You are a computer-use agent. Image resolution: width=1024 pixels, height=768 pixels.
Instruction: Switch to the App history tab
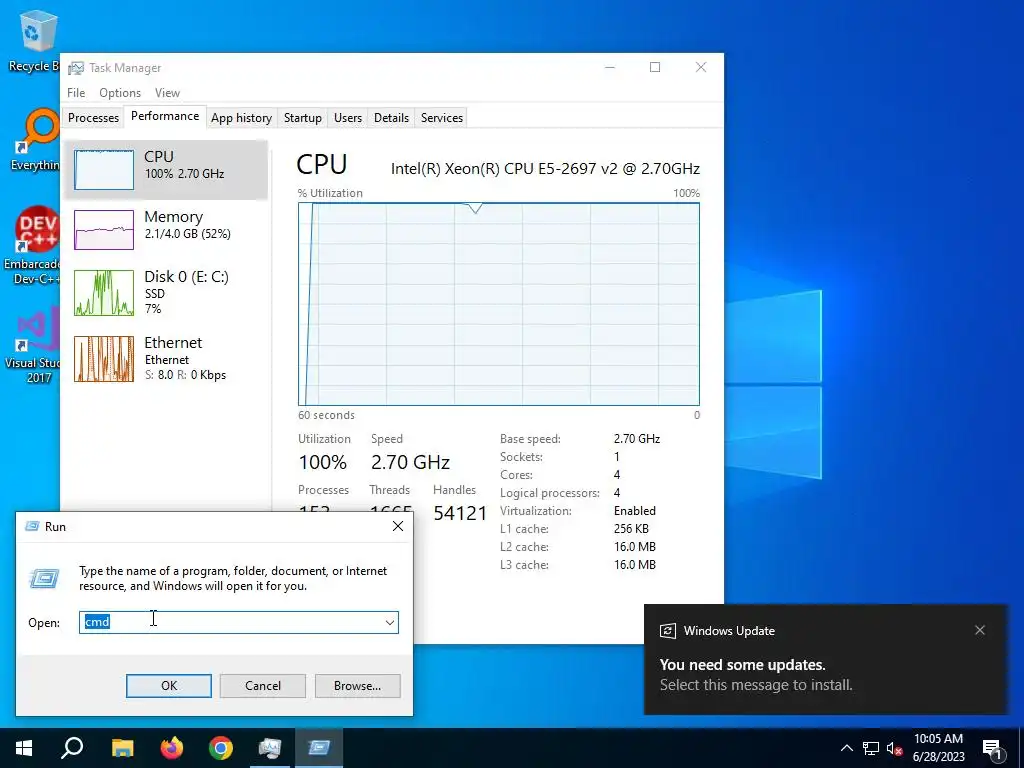tap(241, 118)
